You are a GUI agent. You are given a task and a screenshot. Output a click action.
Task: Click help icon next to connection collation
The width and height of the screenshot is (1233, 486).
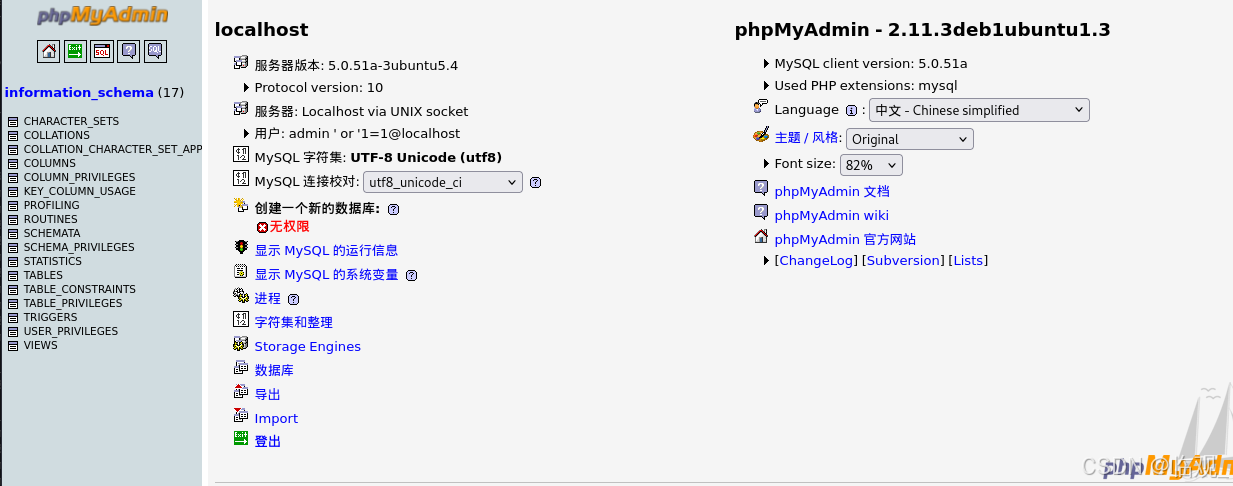(536, 182)
